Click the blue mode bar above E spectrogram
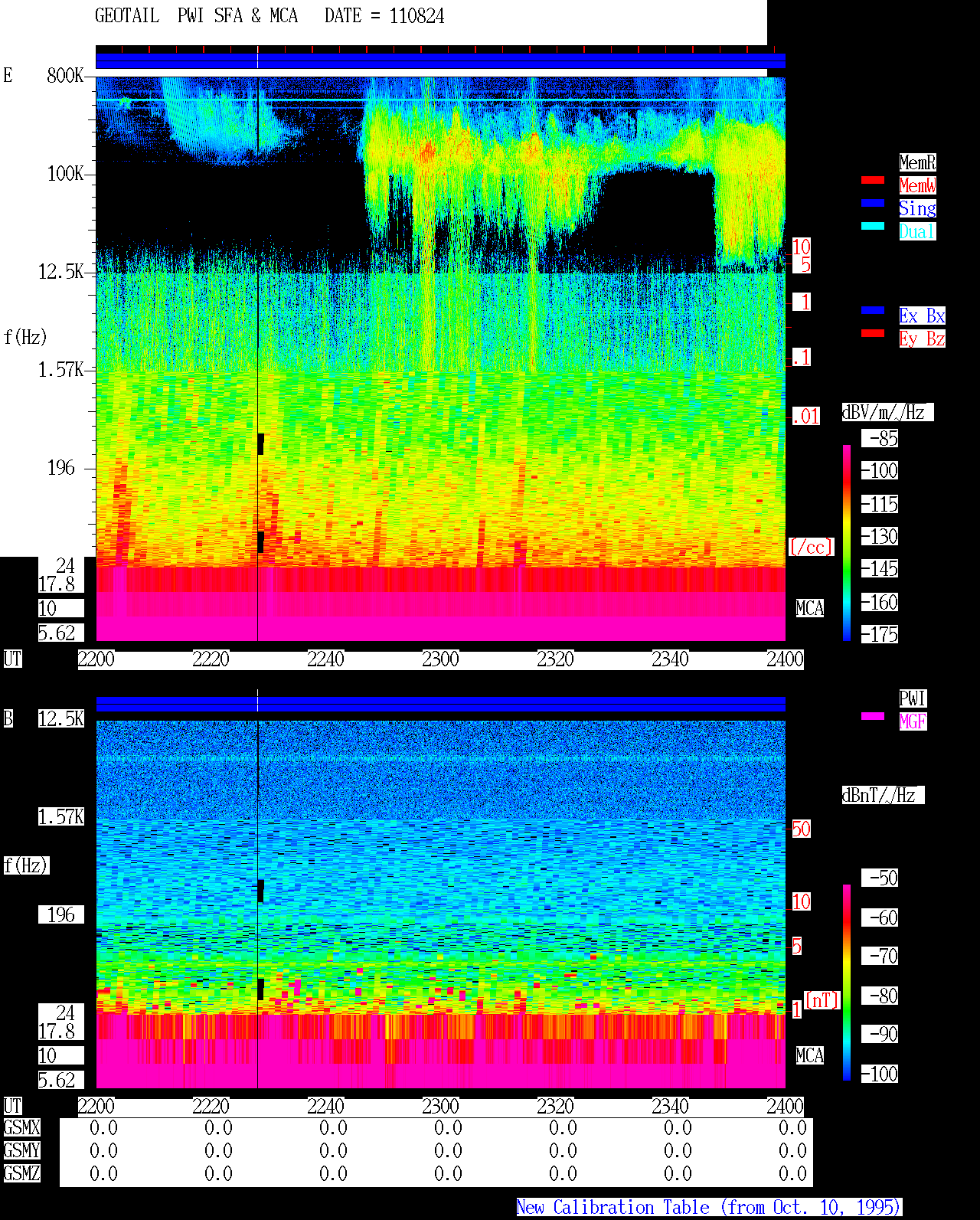Screen dimensions: 980x1220 point(440,61)
